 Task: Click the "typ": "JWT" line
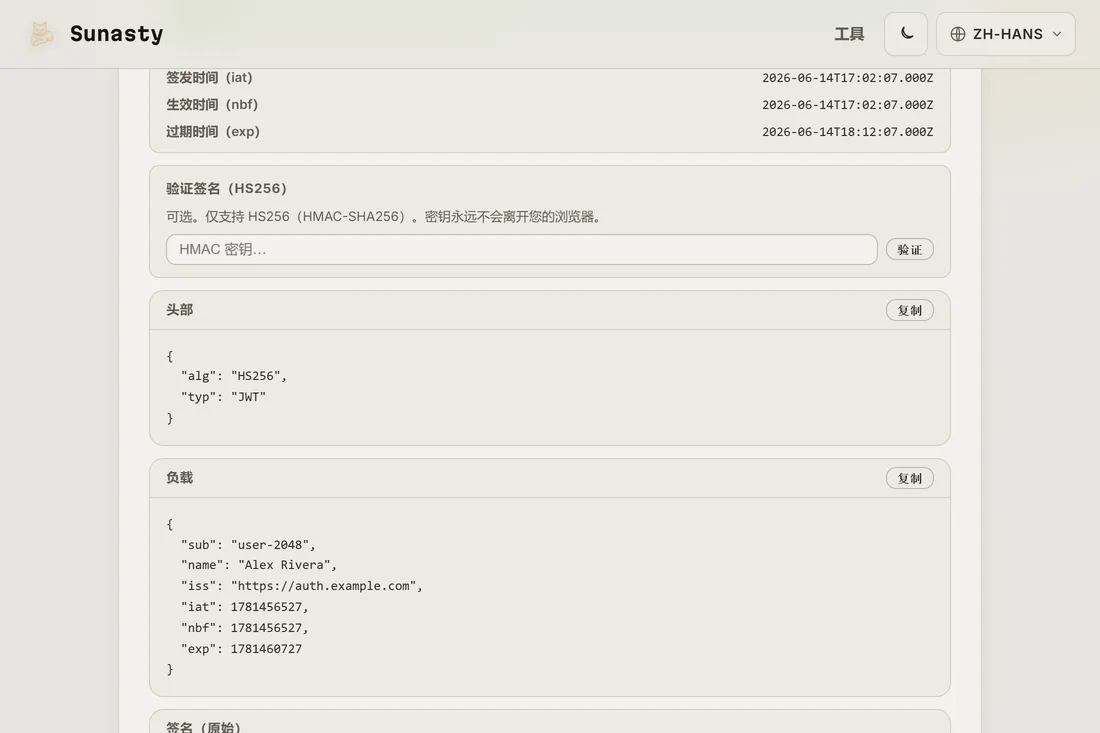224,397
